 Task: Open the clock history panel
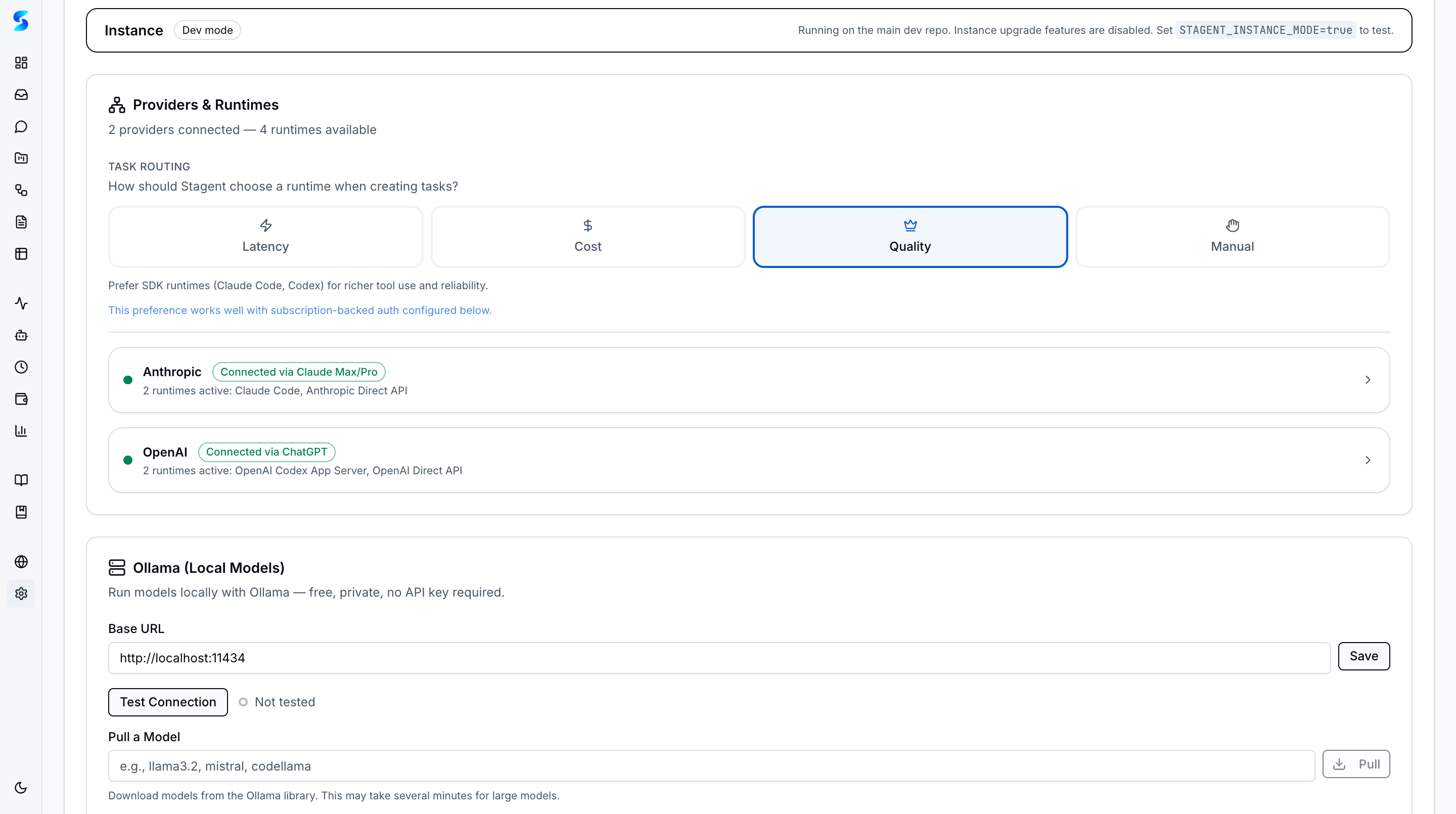click(21, 367)
